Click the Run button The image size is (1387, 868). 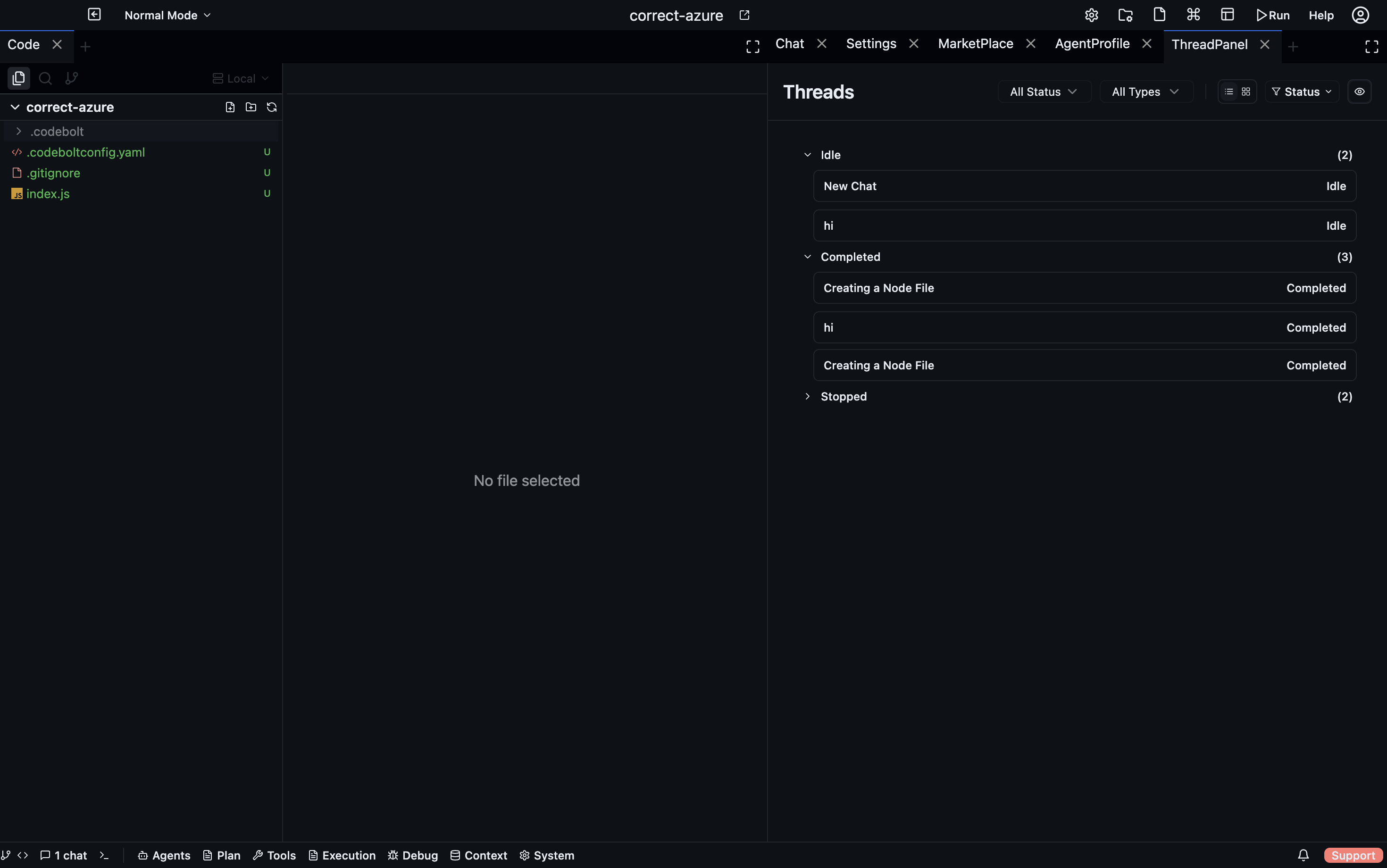point(1273,16)
